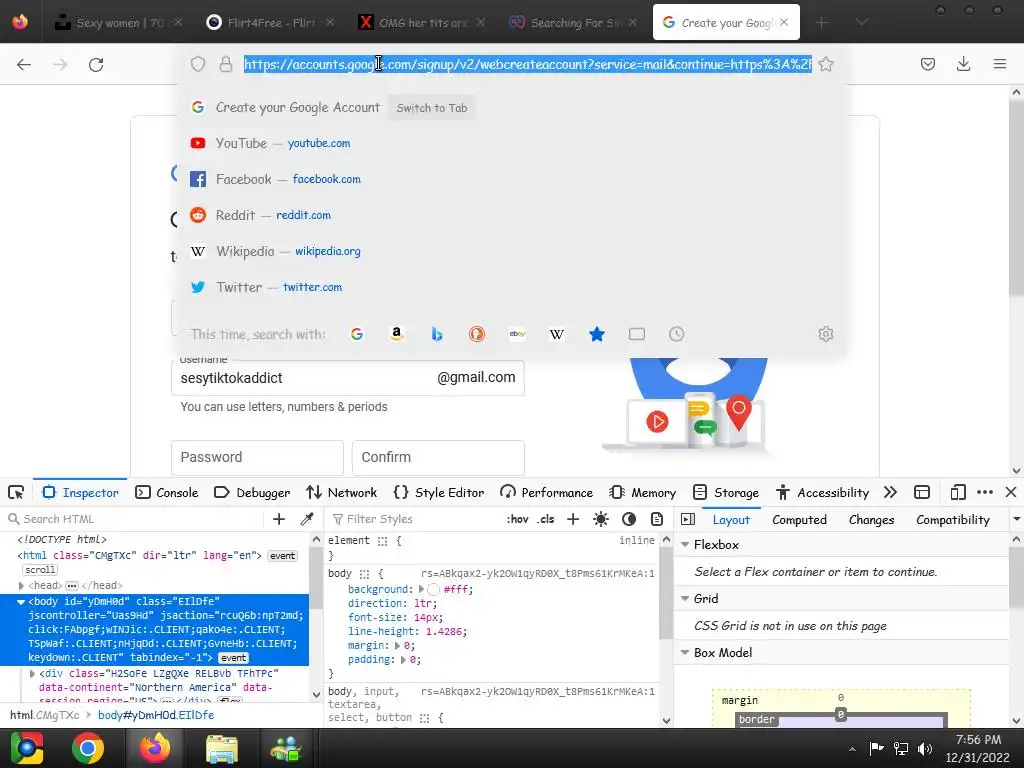
Task: Click the volume speaker tray icon
Action: [925, 748]
